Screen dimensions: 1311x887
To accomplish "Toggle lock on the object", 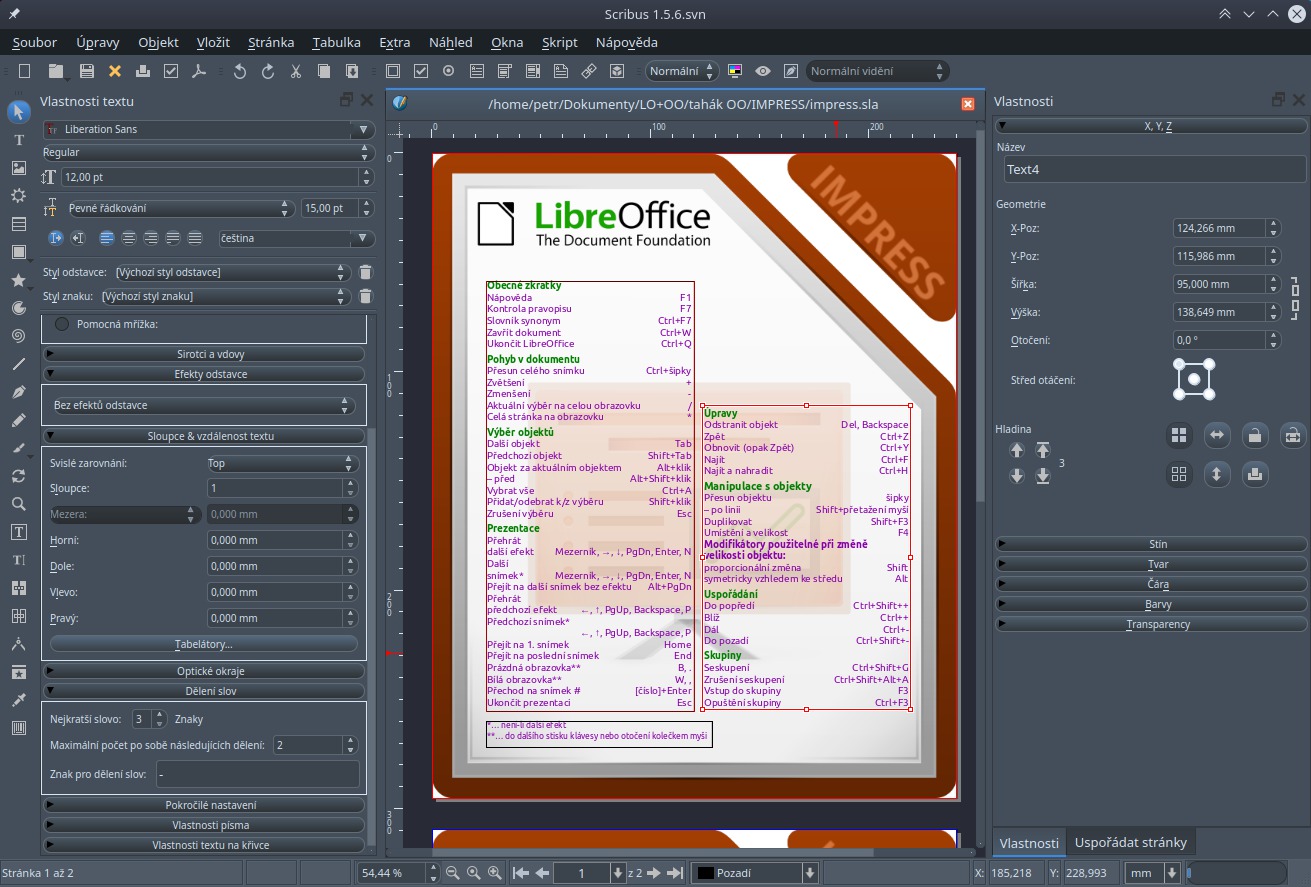I will pos(1254,435).
